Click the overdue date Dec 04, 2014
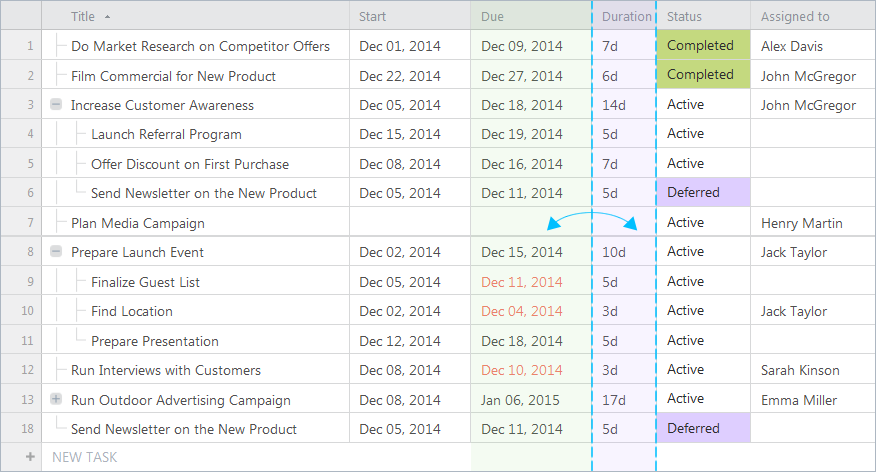This screenshot has height=472, width=876. point(522,311)
